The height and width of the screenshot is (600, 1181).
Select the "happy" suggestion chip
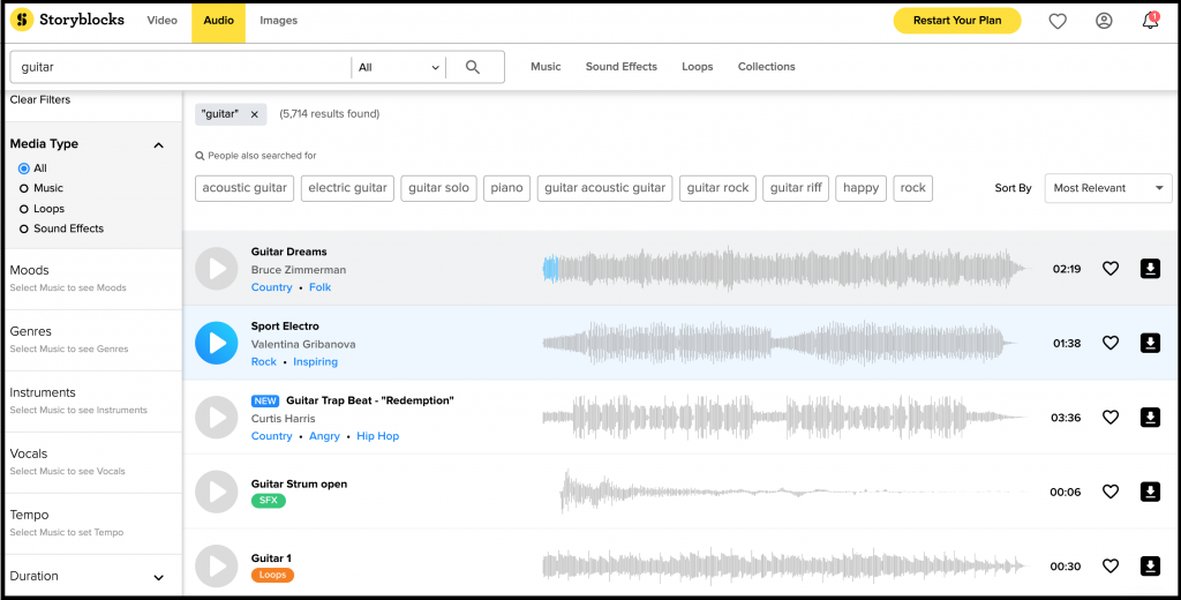click(861, 188)
